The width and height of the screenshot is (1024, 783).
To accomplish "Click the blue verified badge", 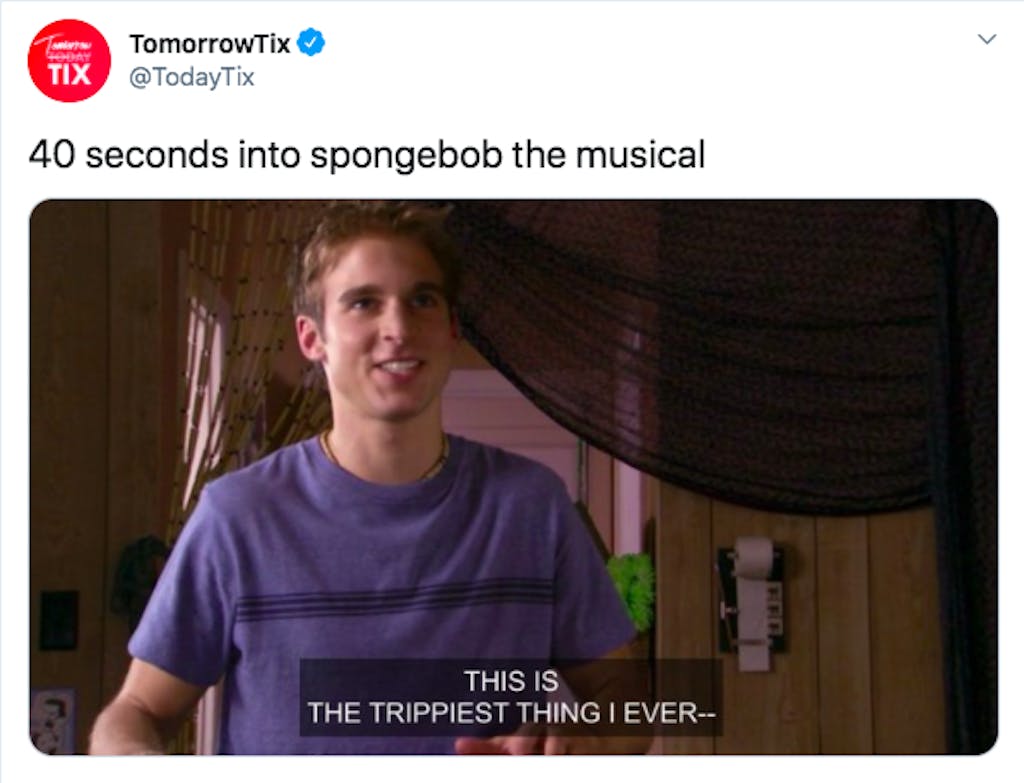I will pos(311,43).
